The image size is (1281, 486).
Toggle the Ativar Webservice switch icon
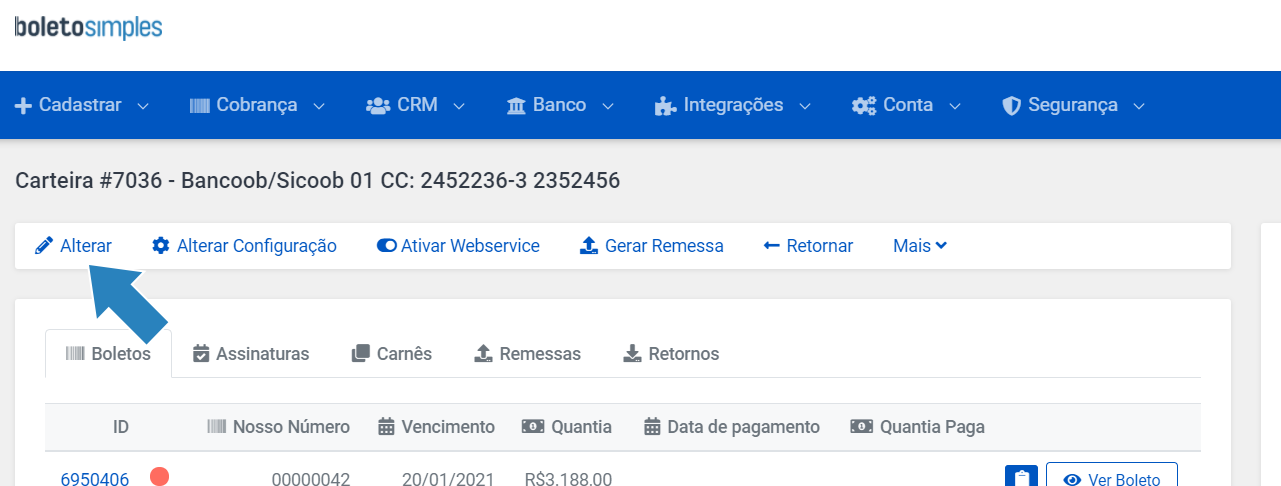[386, 245]
